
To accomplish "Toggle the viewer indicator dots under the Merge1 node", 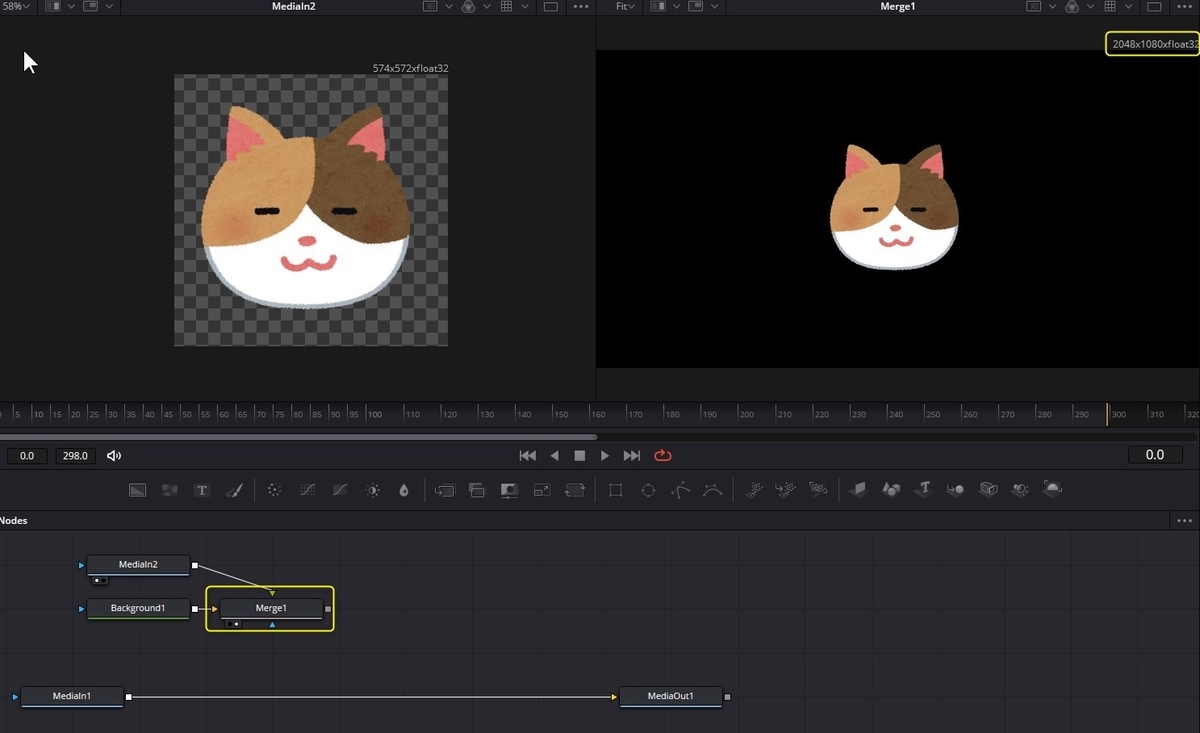I will click(232, 624).
